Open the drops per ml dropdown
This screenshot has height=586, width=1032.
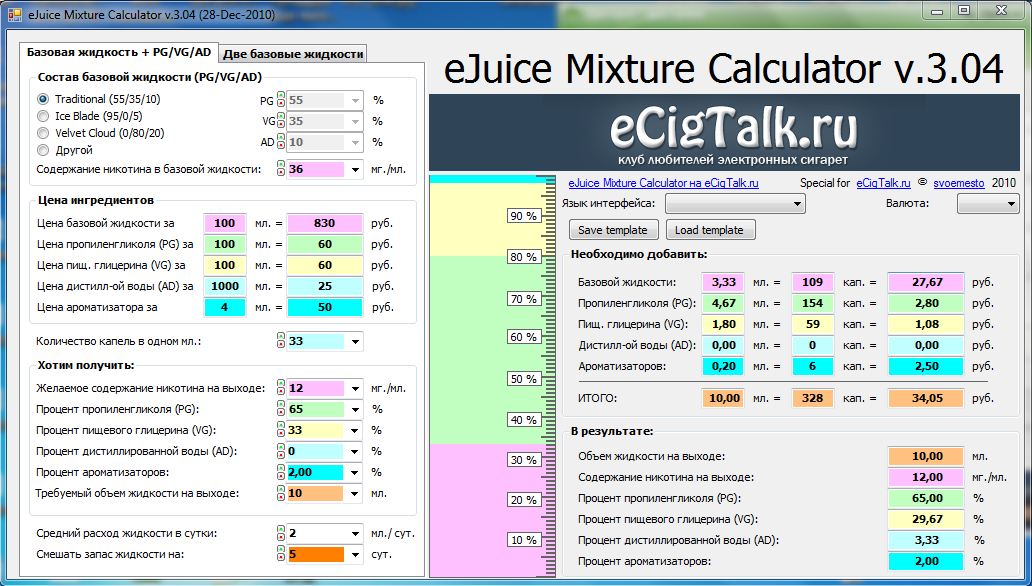click(x=355, y=342)
